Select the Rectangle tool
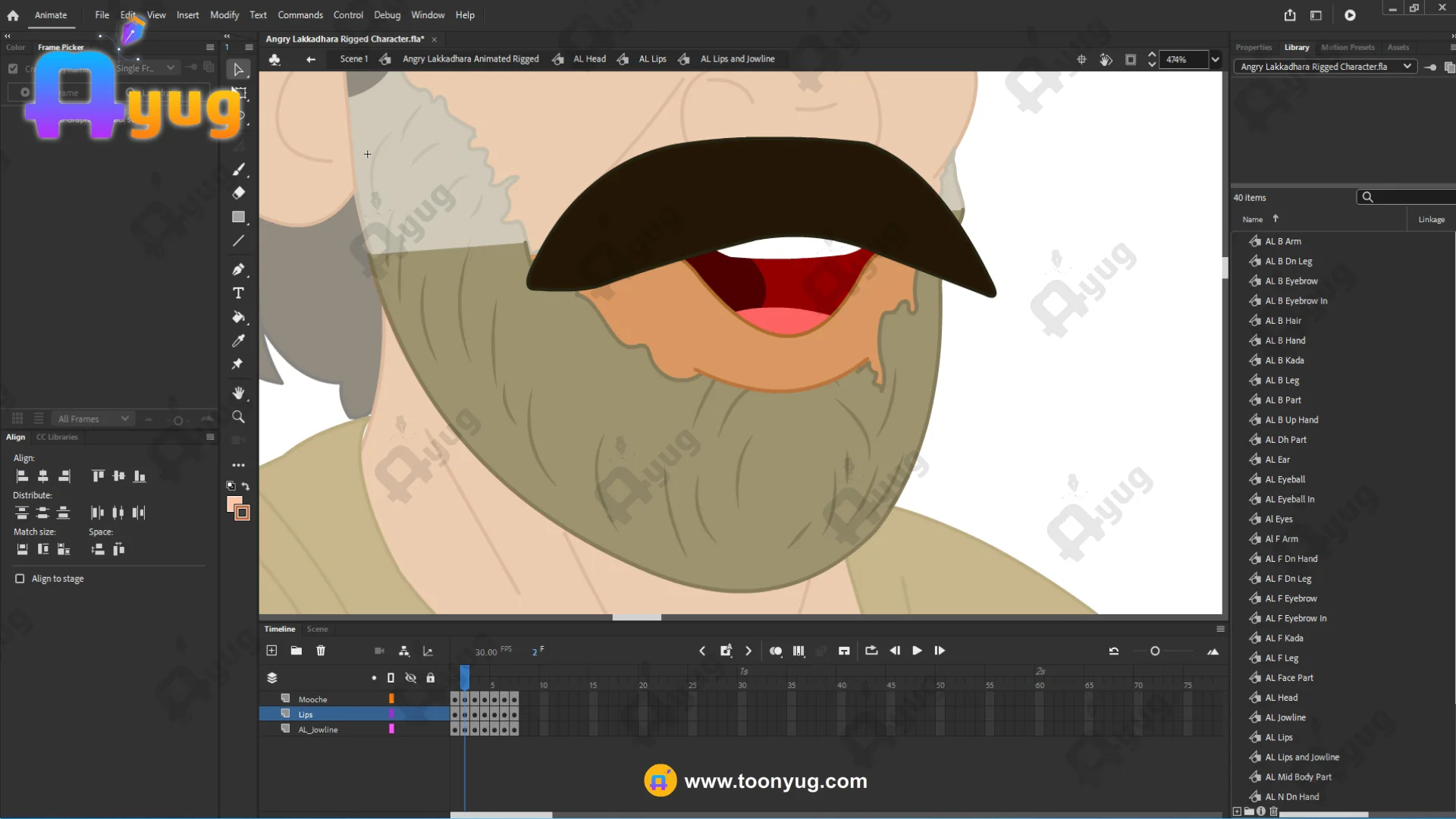 pyautogui.click(x=238, y=217)
